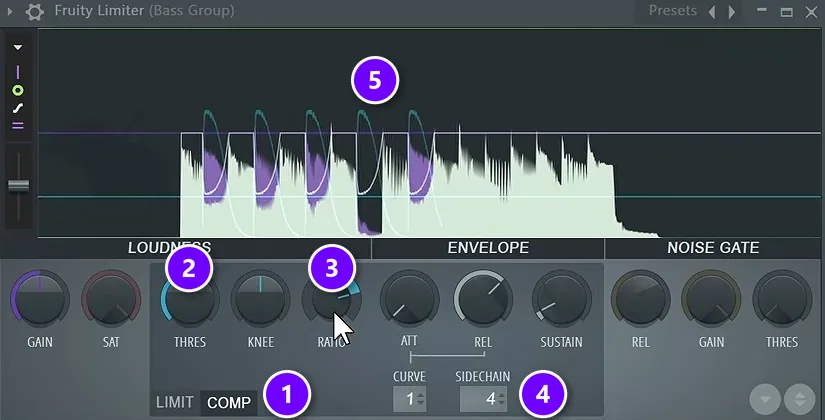Maximize the Fruity Limiter window
Viewport: 825px width, 420px height.
pos(787,12)
